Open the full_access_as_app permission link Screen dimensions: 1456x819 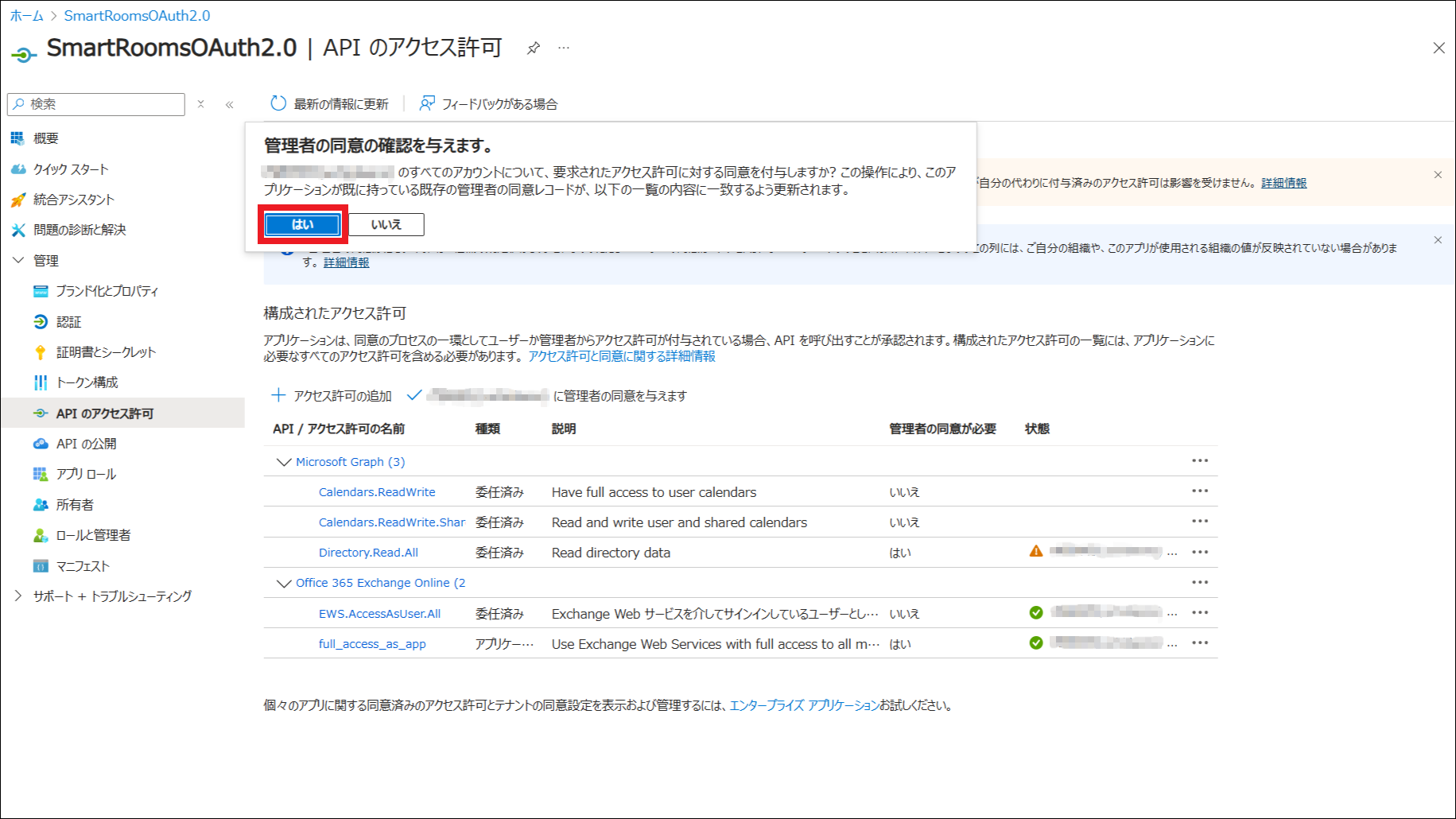pos(372,644)
